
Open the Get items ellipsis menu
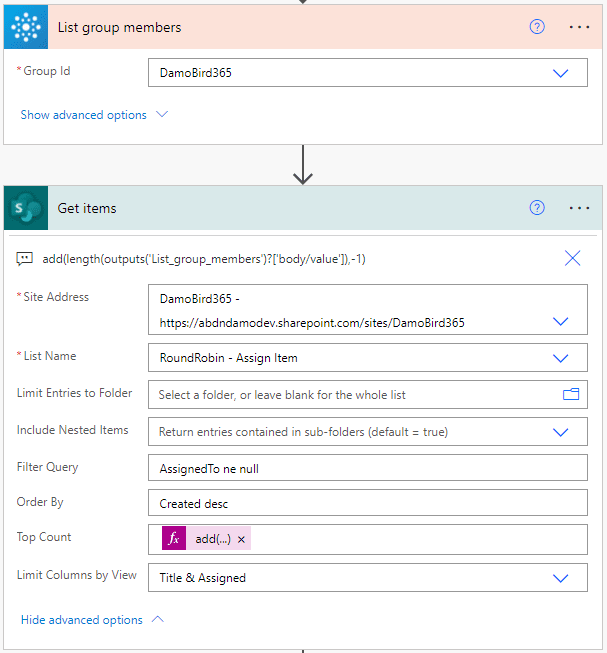(579, 208)
